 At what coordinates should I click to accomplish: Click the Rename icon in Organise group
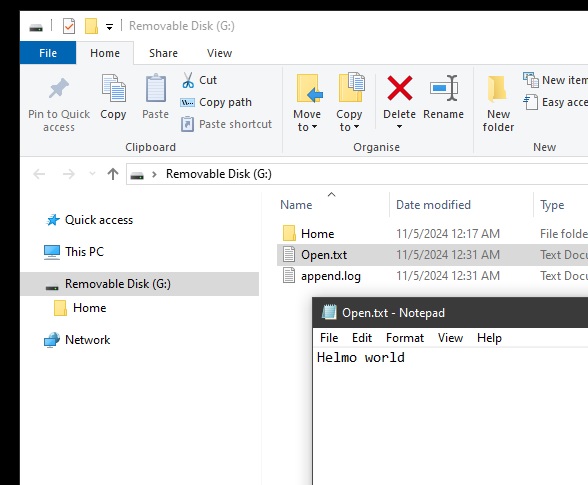tap(444, 88)
